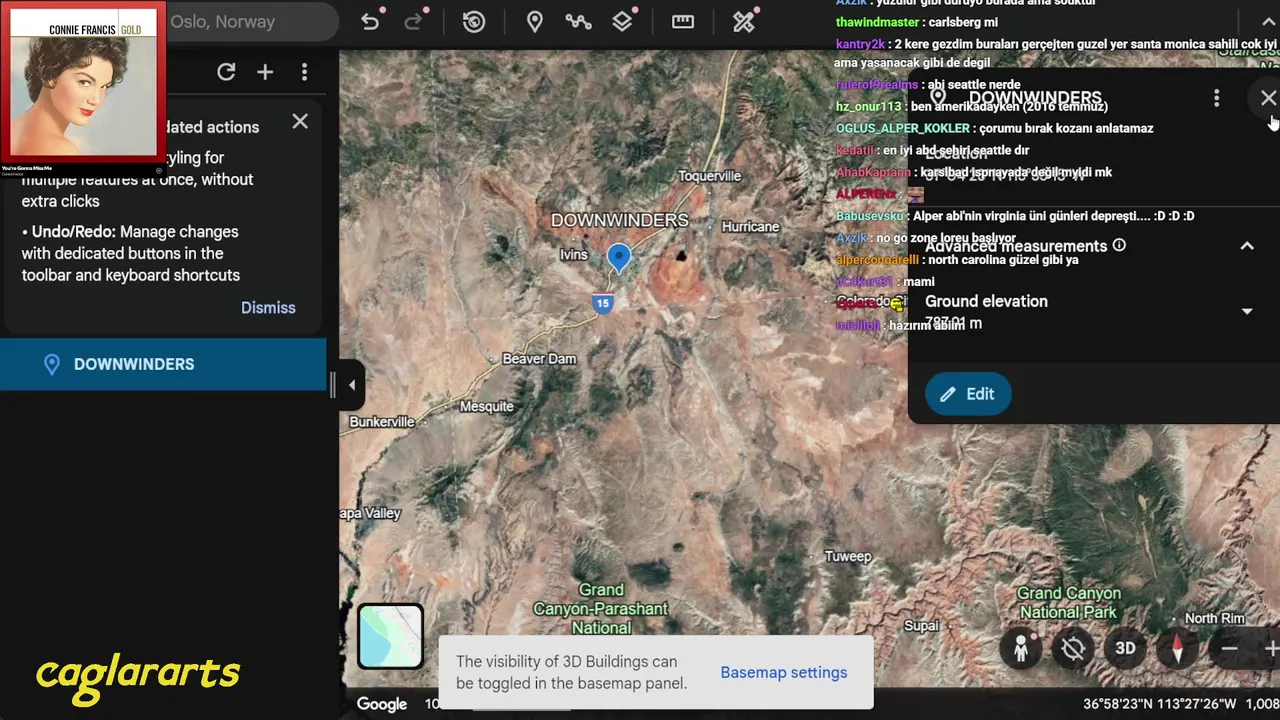The width and height of the screenshot is (1280, 720).
Task: Open the basemap style thumbnail
Action: coord(390,636)
